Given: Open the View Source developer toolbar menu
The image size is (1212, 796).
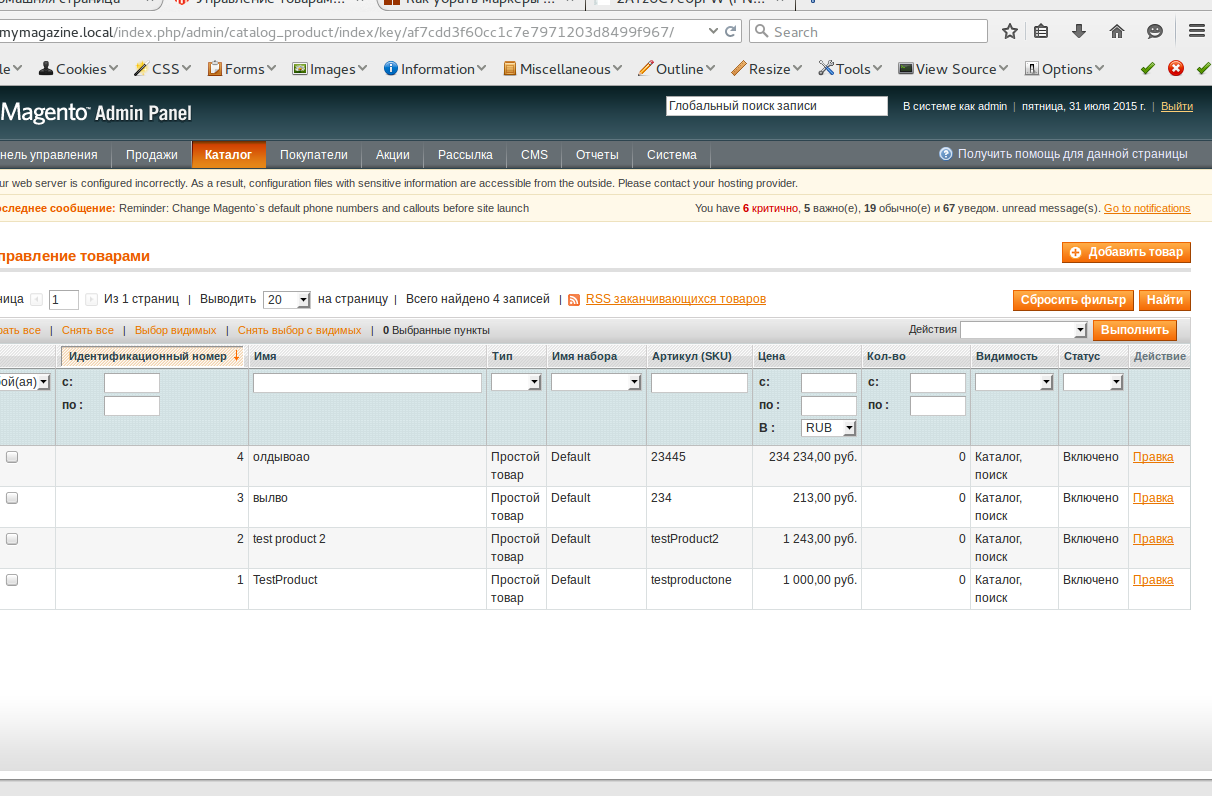Looking at the screenshot, I should (x=954, y=69).
